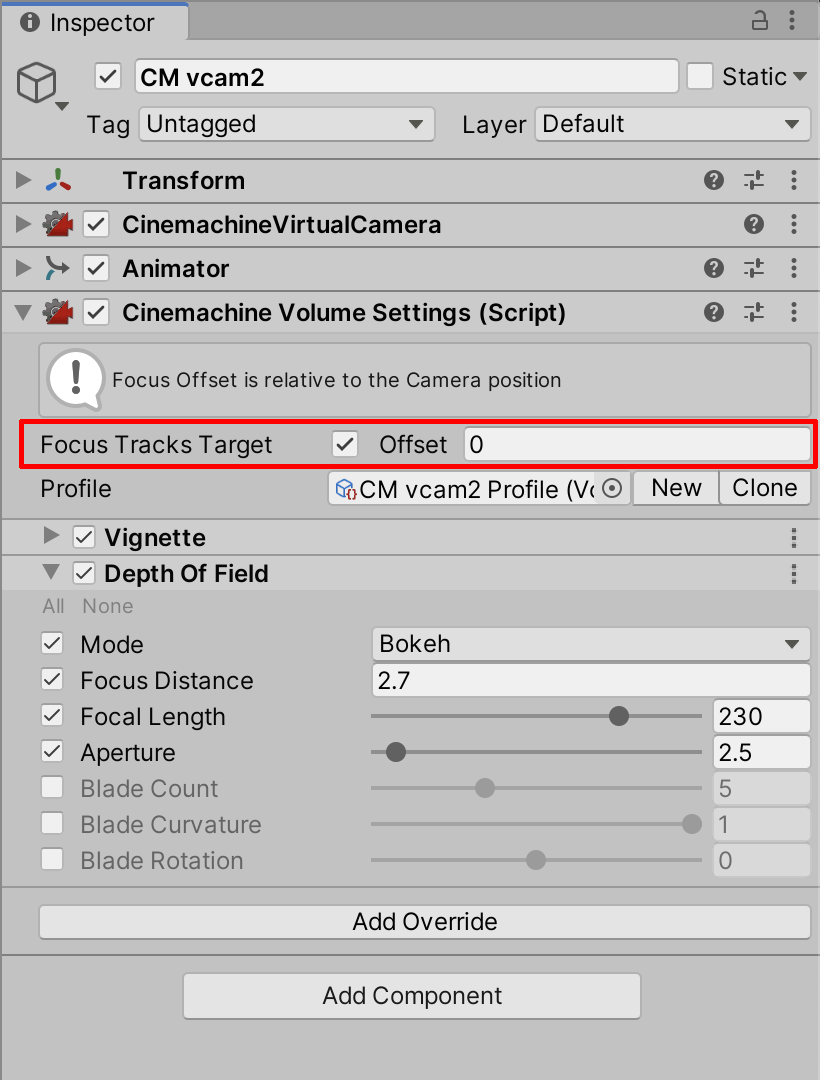
Task: Click the Inspector lock icon
Action: pos(760,21)
